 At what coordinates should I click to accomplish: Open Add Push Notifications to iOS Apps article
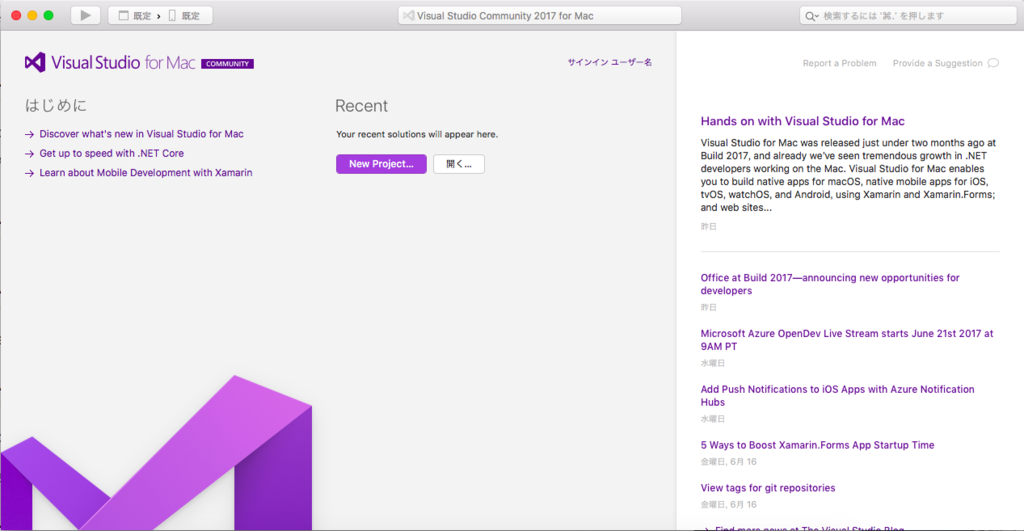point(837,396)
